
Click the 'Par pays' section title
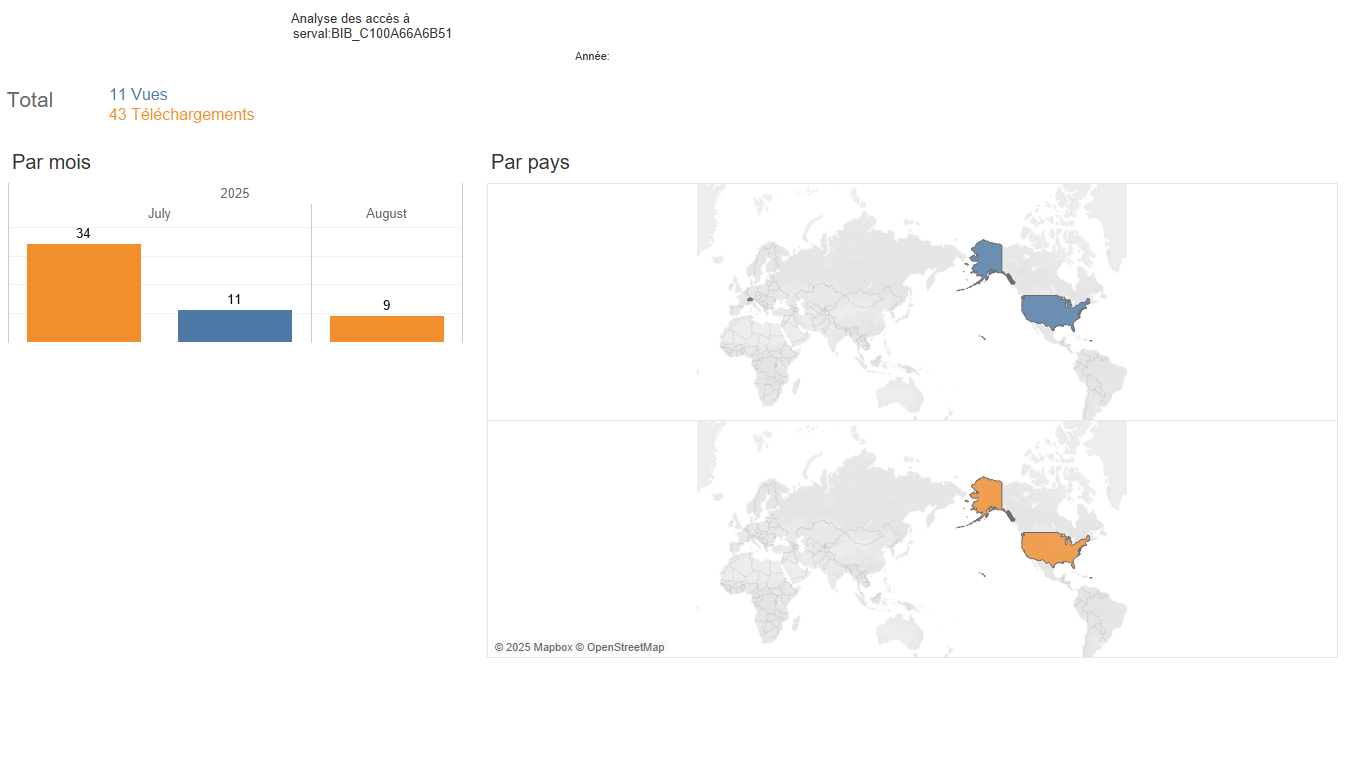click(530, 162)
